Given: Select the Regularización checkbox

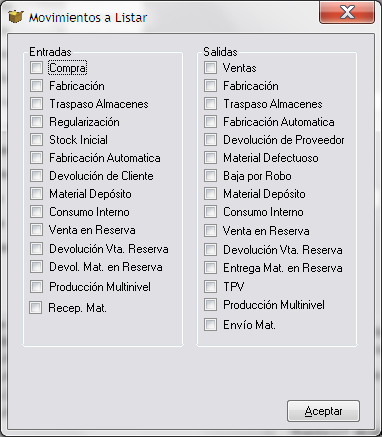Looking at the screenshot, I should pos(36,122).
